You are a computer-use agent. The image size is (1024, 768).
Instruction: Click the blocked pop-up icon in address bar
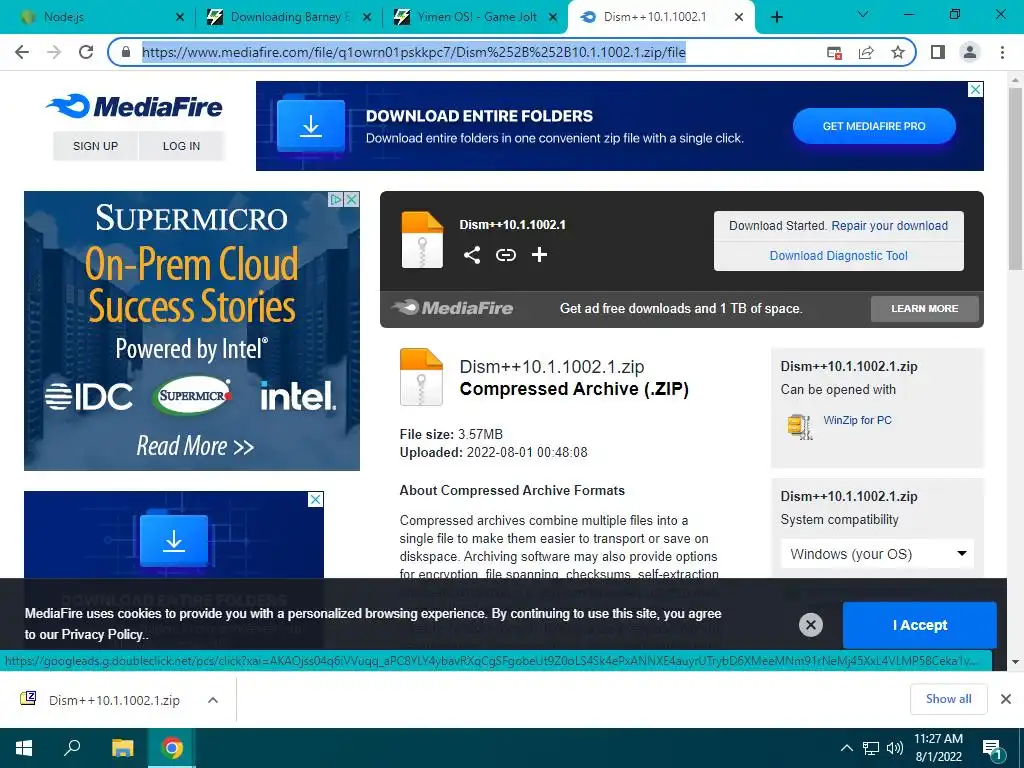click(834, 52)
